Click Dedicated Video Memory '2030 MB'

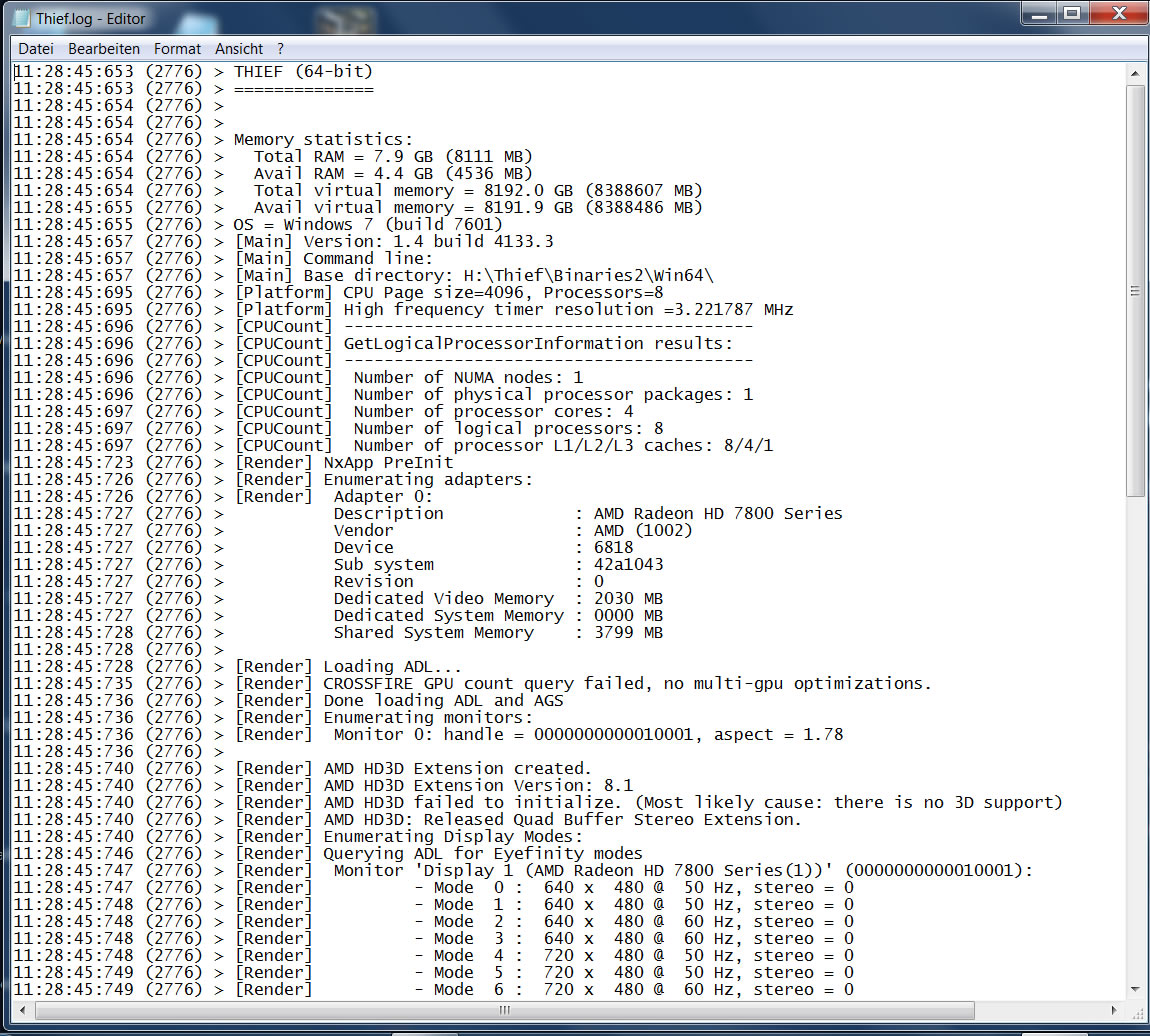629,598
